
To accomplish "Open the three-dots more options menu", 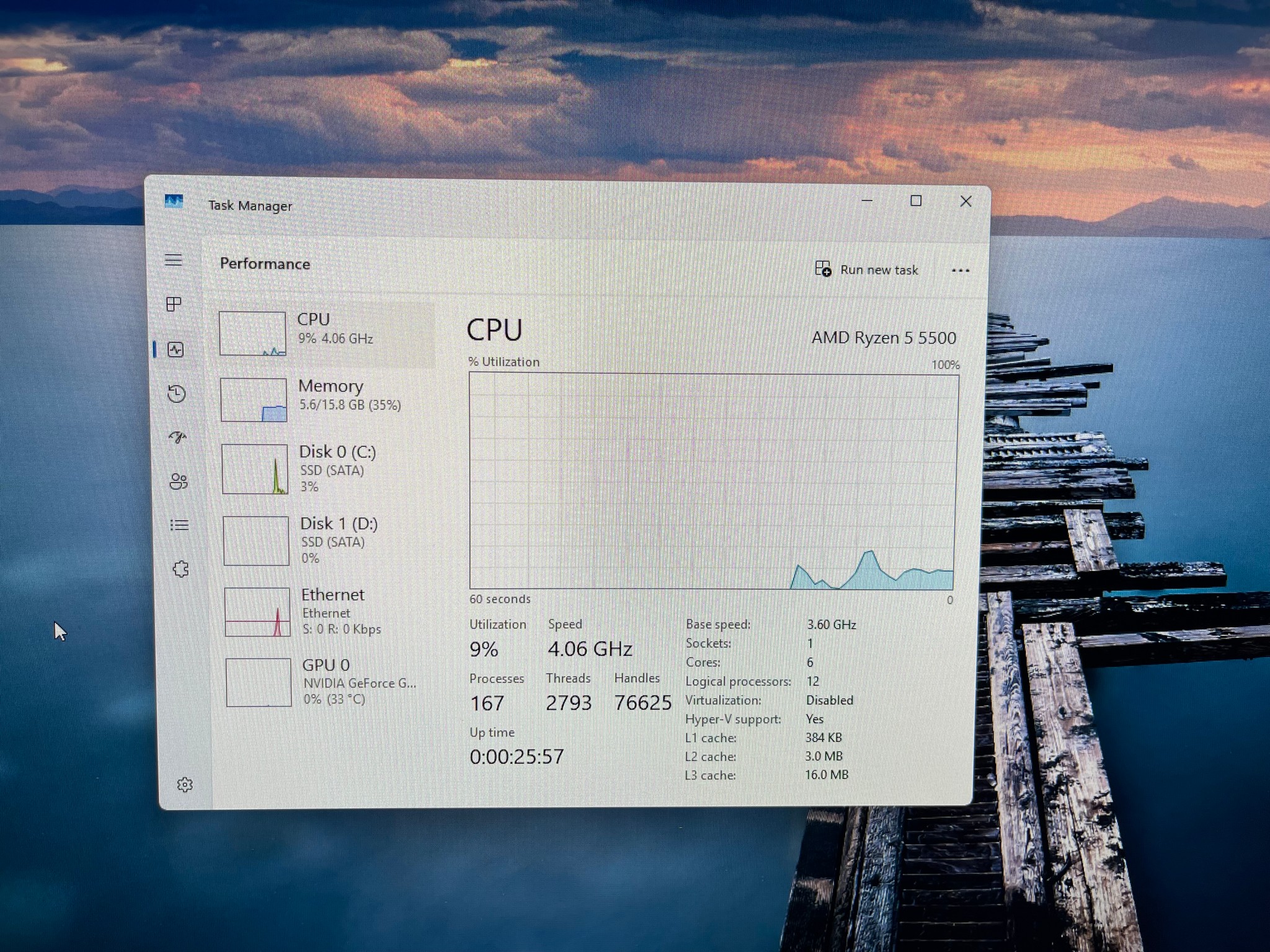I will click(961, 270).
